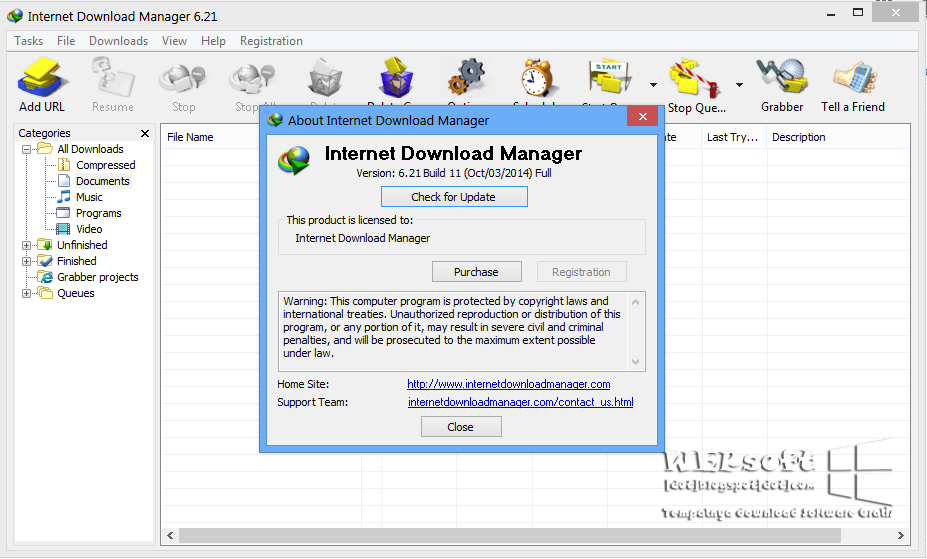Viewport: 927px width, 559px height.
Task: Open the Start Queue dropdown arrow
Action: pyautogui.click(x=653, y=84)
